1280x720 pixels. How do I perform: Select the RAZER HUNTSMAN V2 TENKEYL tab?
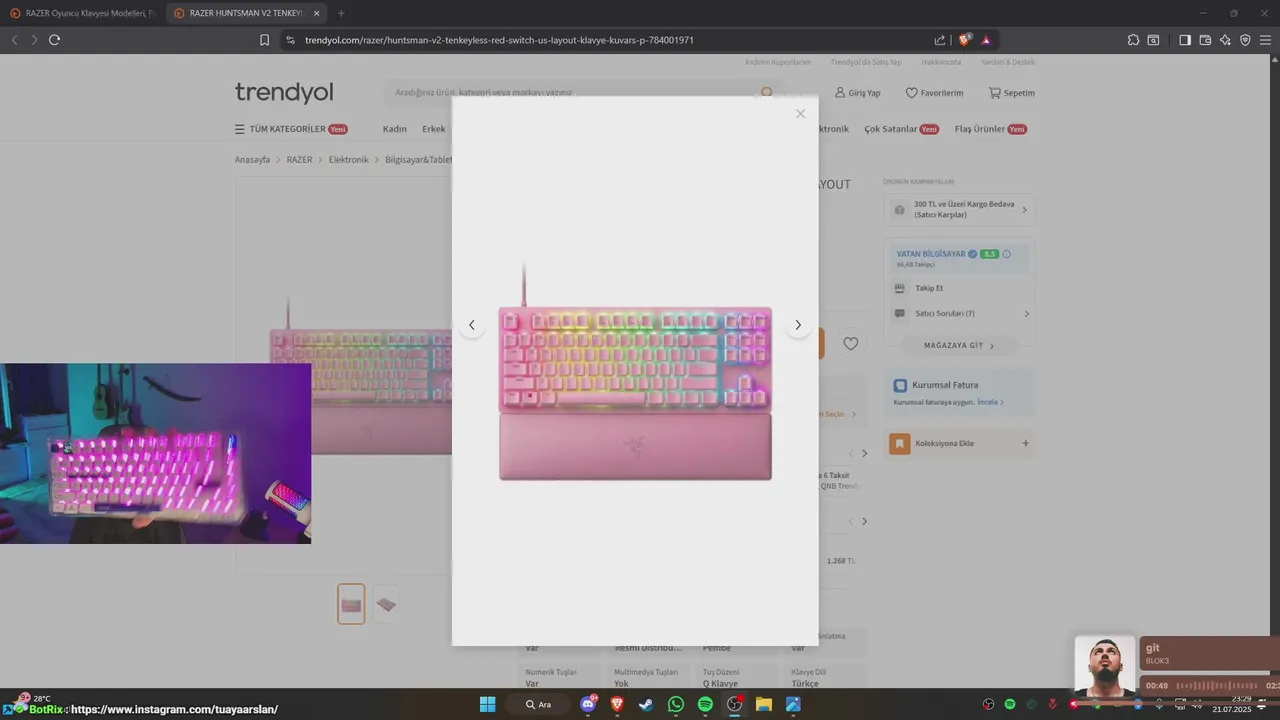click(245, 13)
